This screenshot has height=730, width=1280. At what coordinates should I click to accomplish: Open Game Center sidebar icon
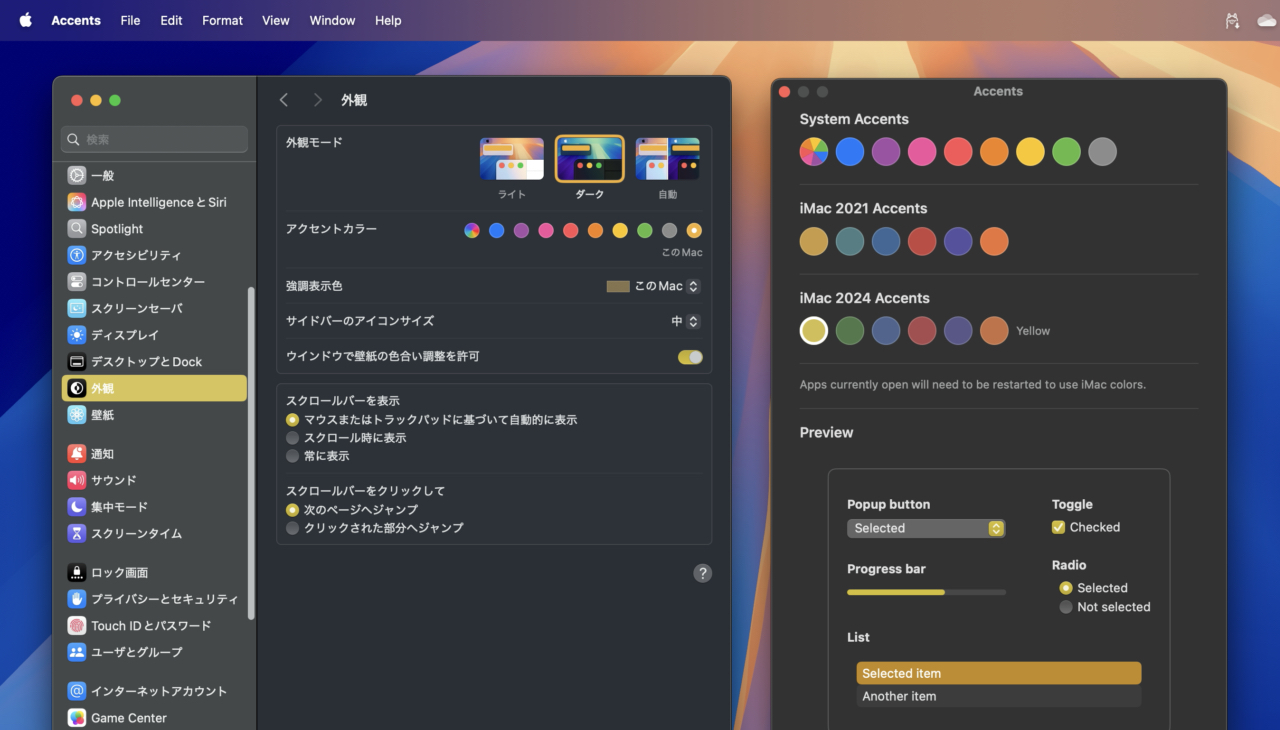point(77,717)
